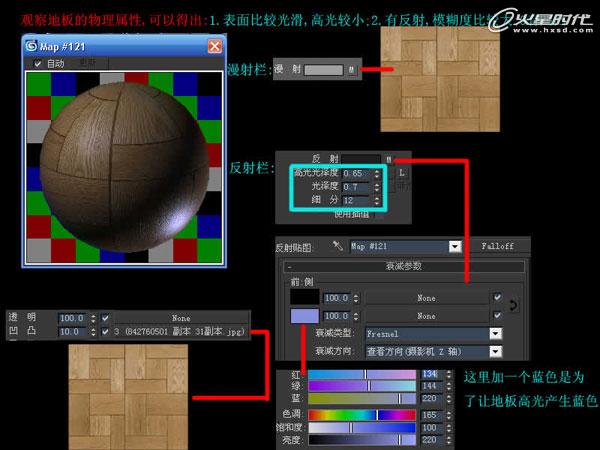Viewport: 600px width, 450px height.
Task: Click the swap colors curved arrow icon
Action: pyautogui.click(x=513, y=305)
